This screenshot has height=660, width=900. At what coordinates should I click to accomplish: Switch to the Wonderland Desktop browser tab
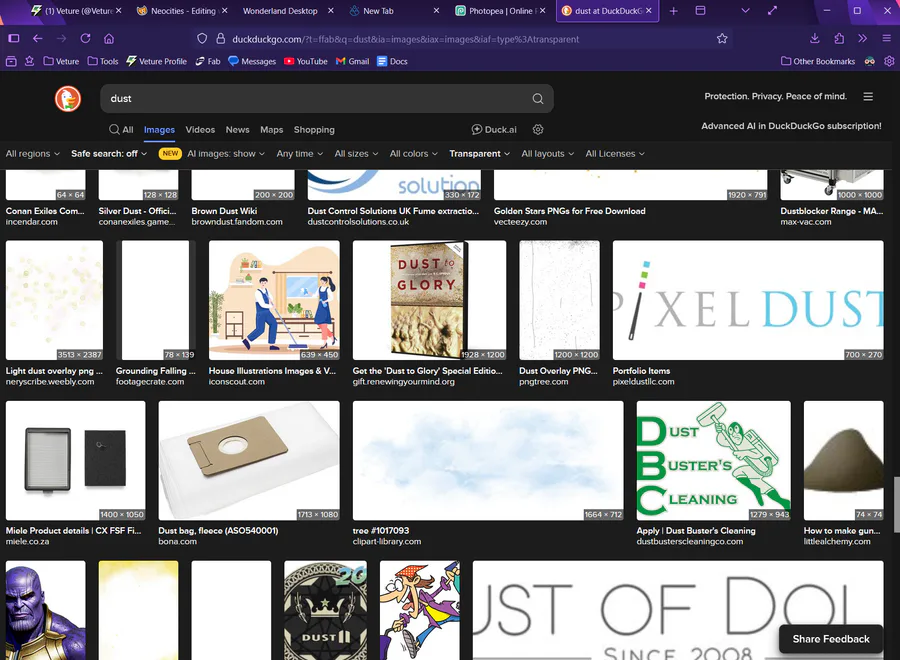click(x=287, y=11)
